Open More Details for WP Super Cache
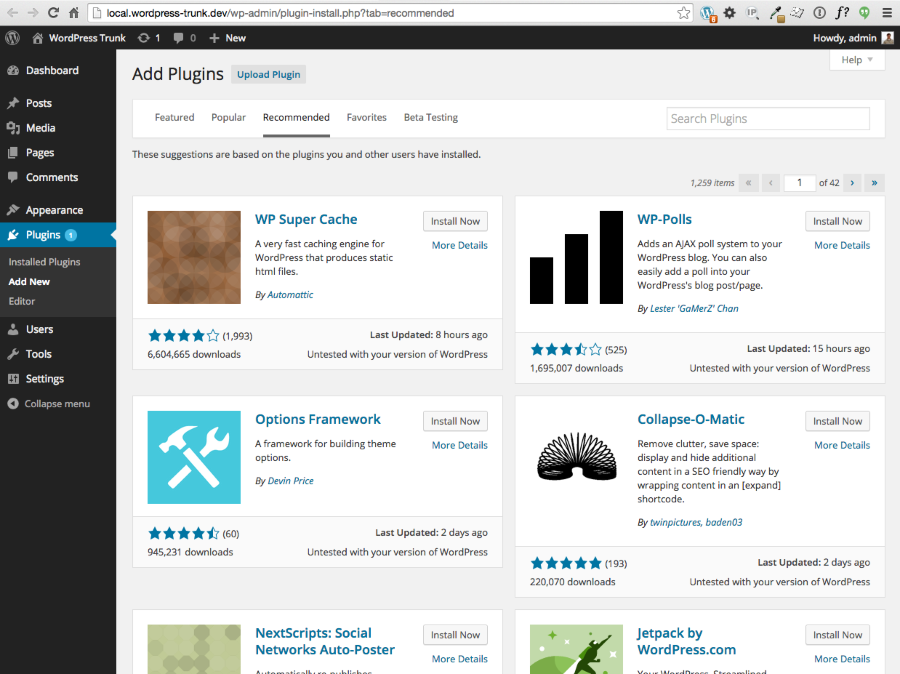The height and width of the screenshot is (674, 900). point(460,245)
